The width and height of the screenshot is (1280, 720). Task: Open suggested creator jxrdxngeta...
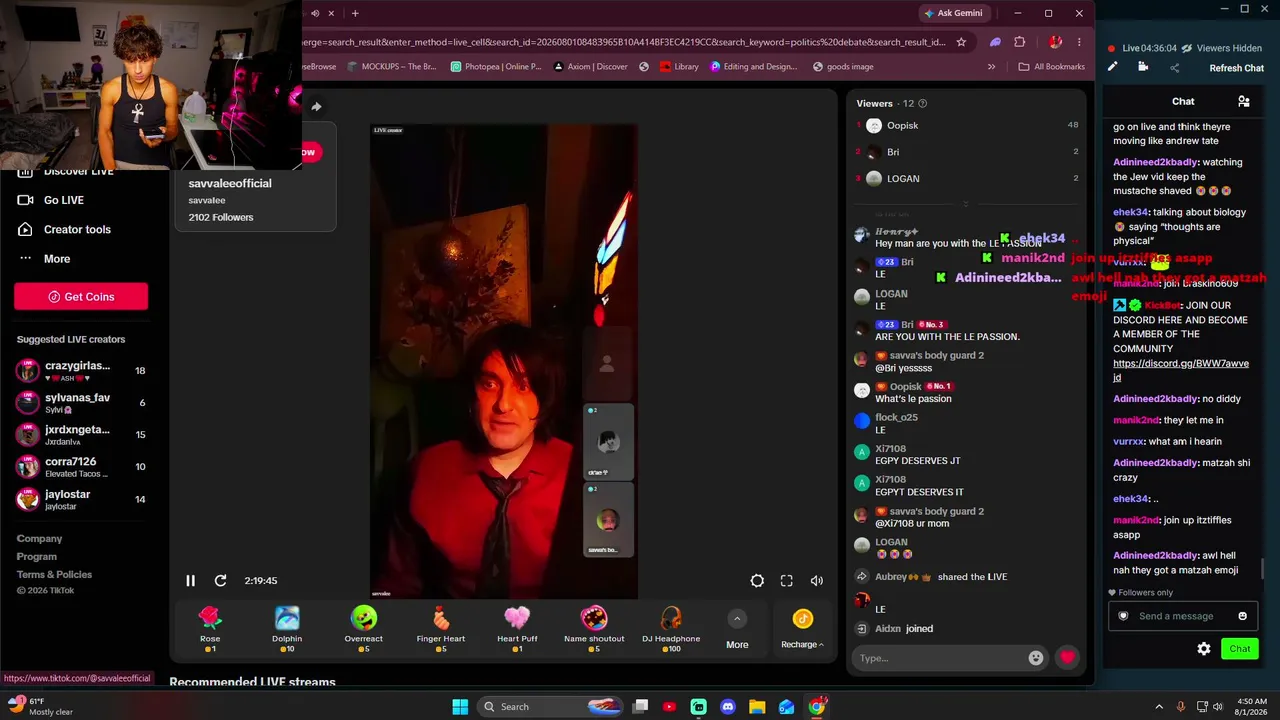tap(80, 435)
